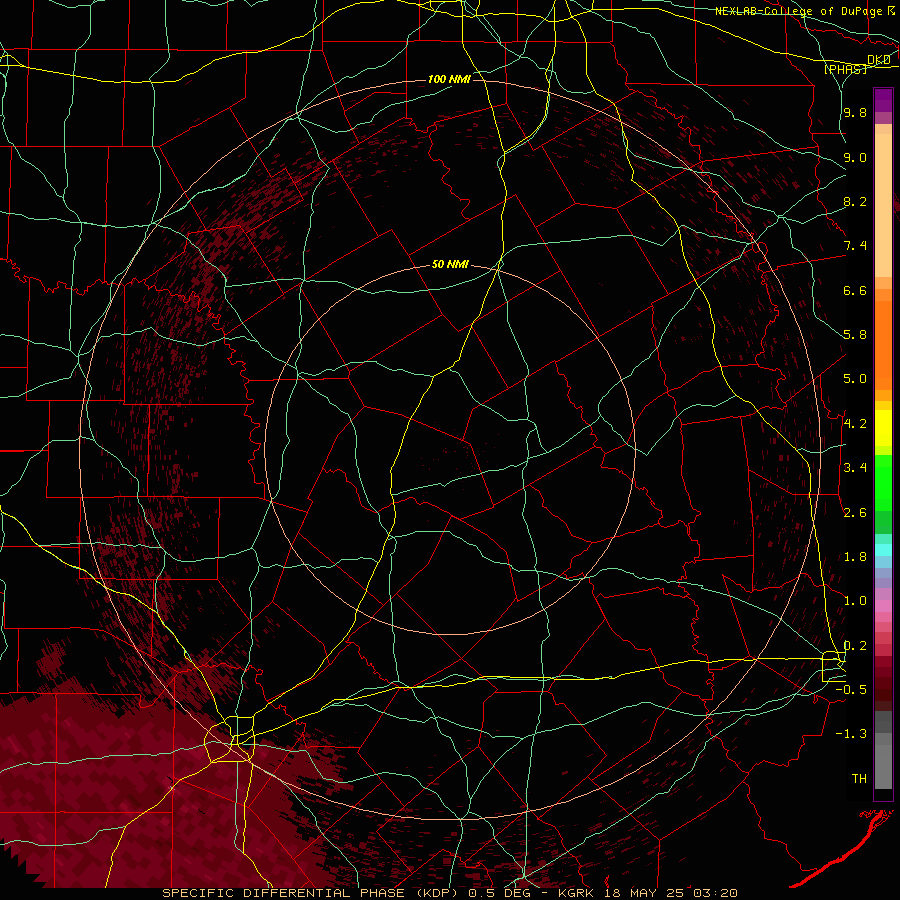The width and height of the screenshot is (900, 900).
Task: Click the pink band of the color bar
Action: point(883,606)
